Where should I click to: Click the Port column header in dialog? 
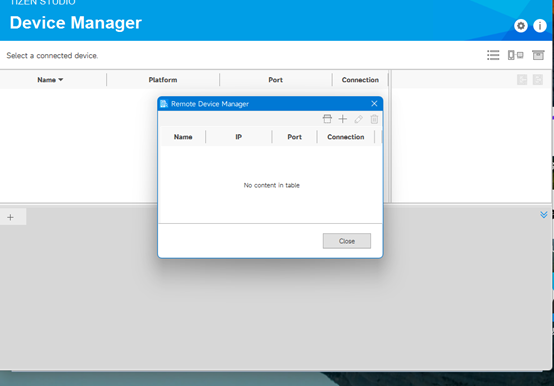coord(294,137)
